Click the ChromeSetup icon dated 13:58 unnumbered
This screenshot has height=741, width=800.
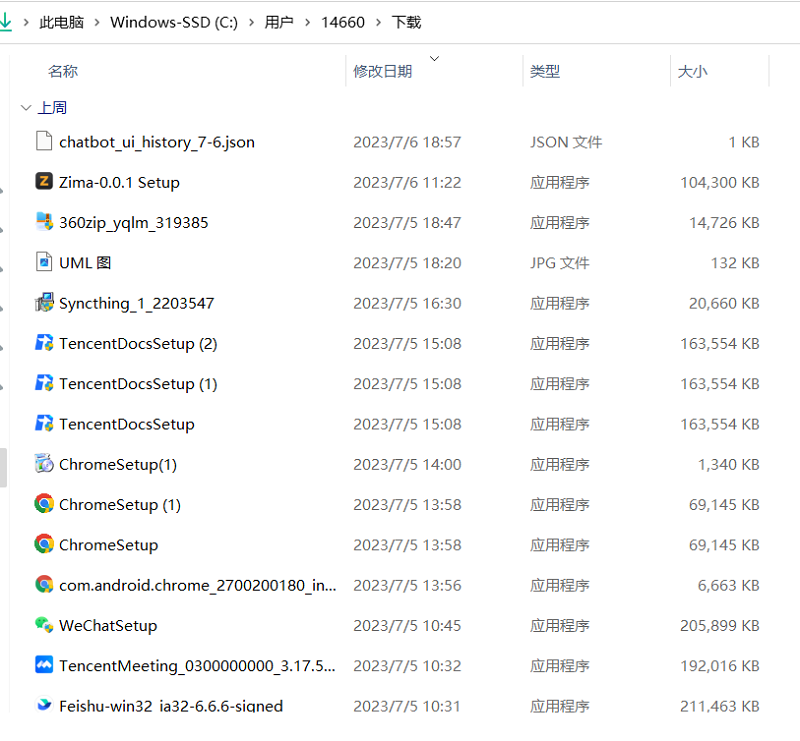click(x=44, y=544)
